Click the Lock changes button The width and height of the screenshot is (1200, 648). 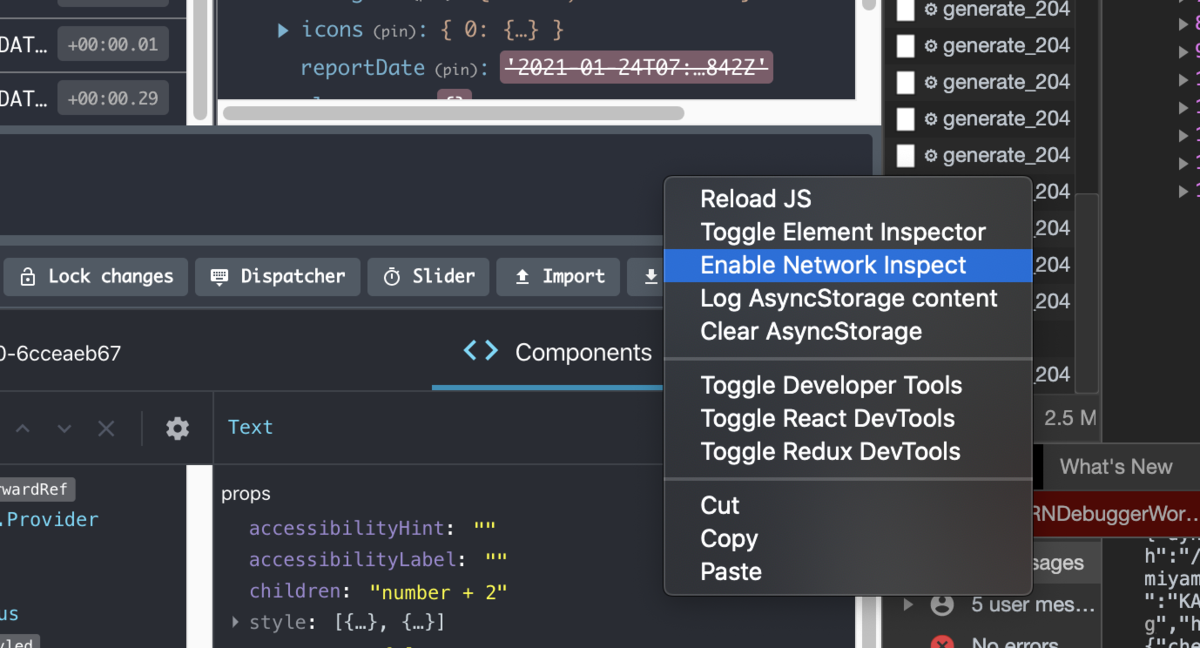[x=97, y=277]
